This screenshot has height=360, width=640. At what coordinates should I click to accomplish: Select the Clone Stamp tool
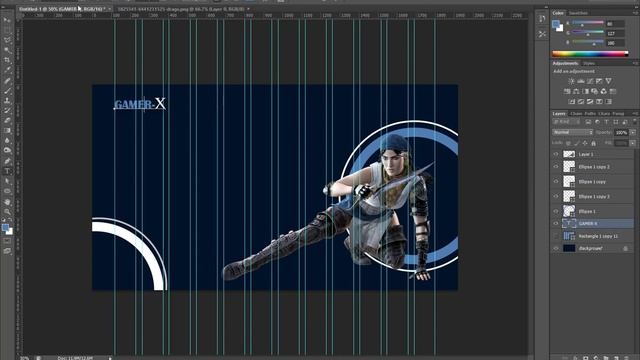click(x=7, y=100)
